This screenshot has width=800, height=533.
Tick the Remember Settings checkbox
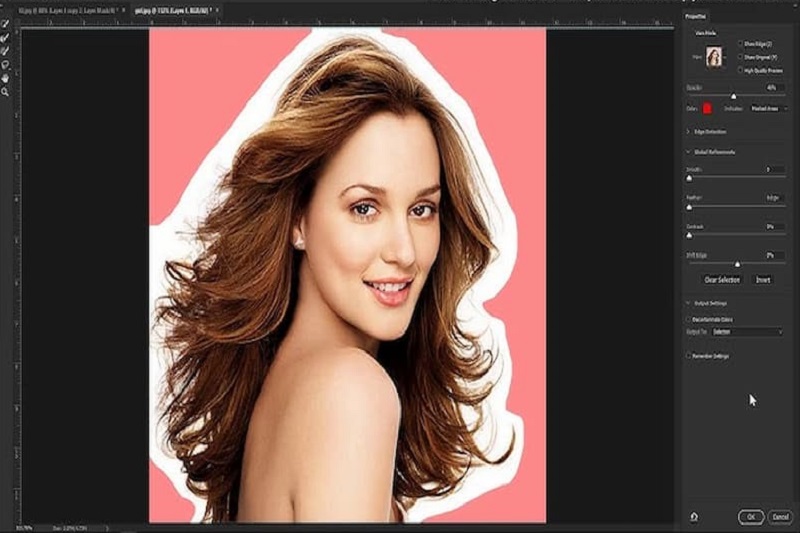688,356
